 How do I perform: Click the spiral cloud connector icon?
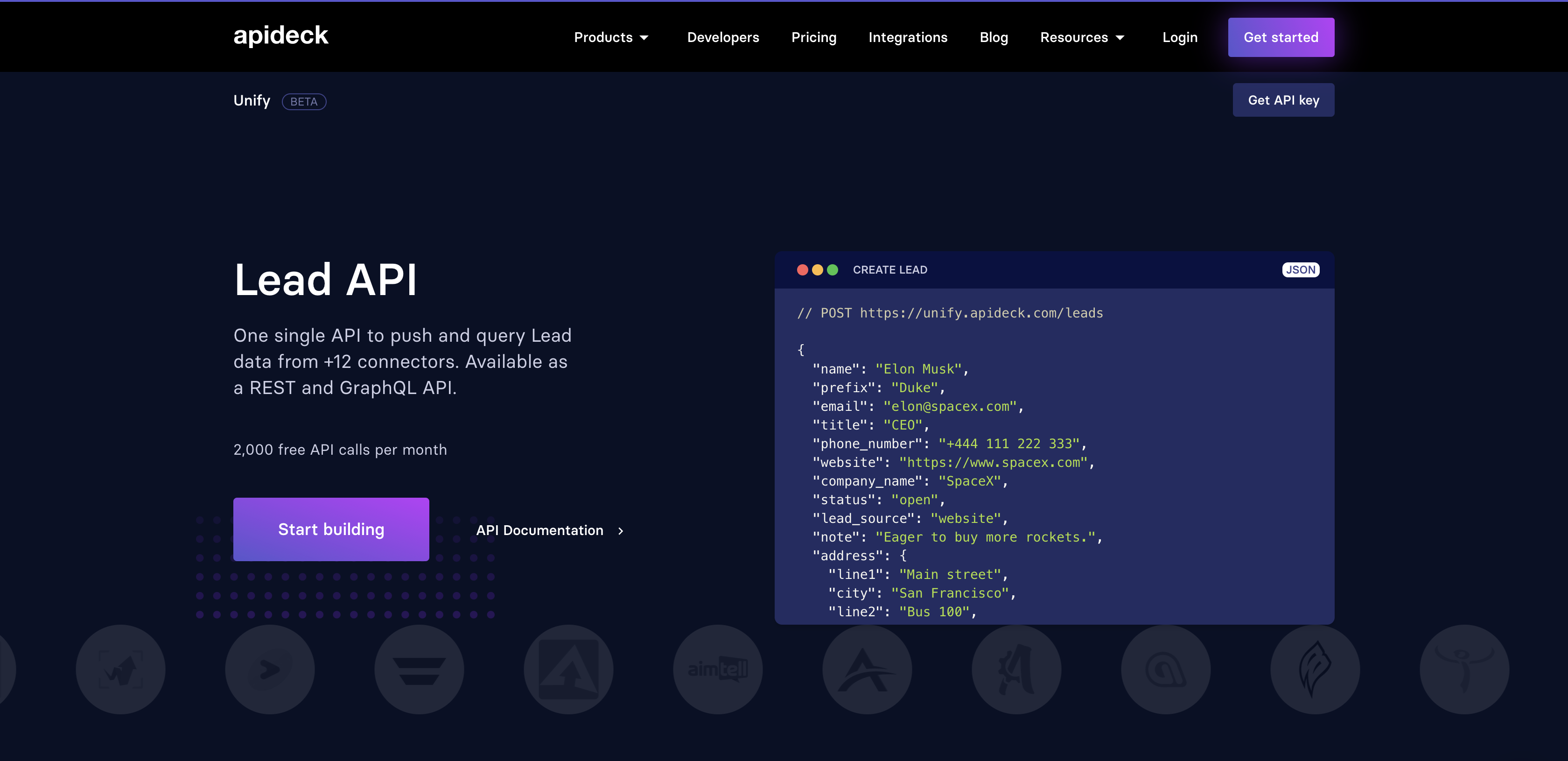[1165, 669]
